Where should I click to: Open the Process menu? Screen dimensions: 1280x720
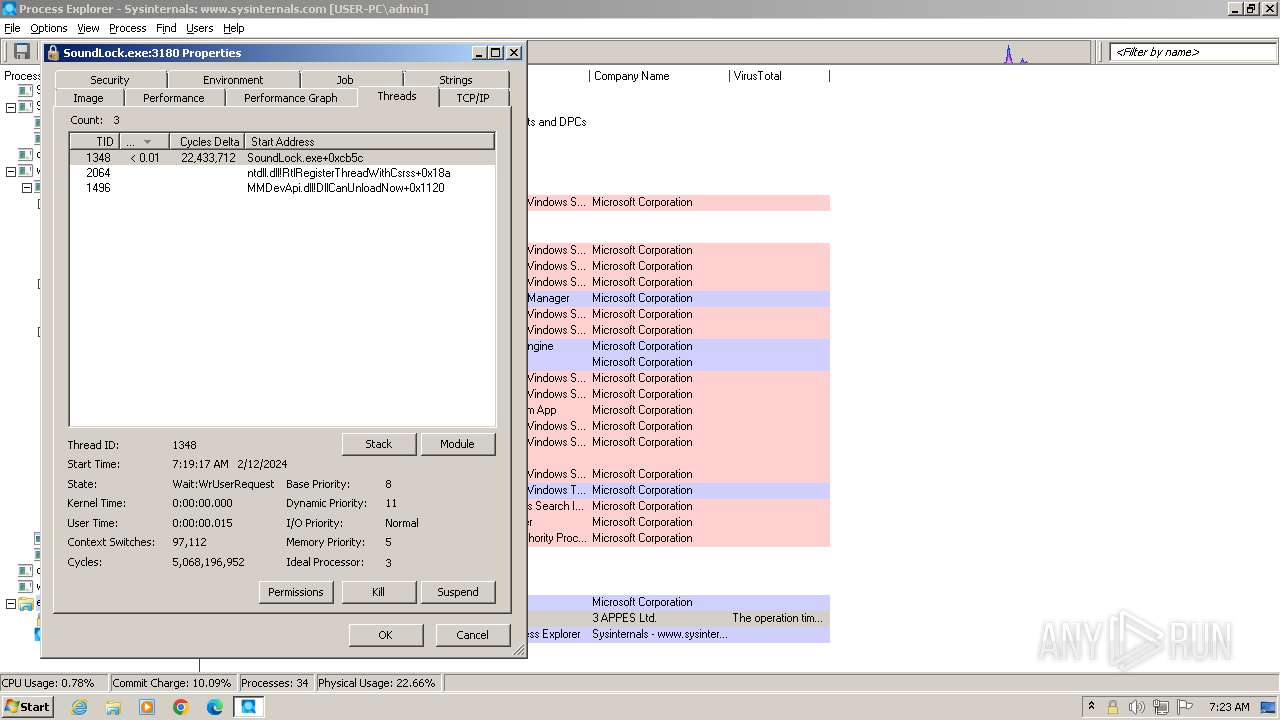pos(127,28)
